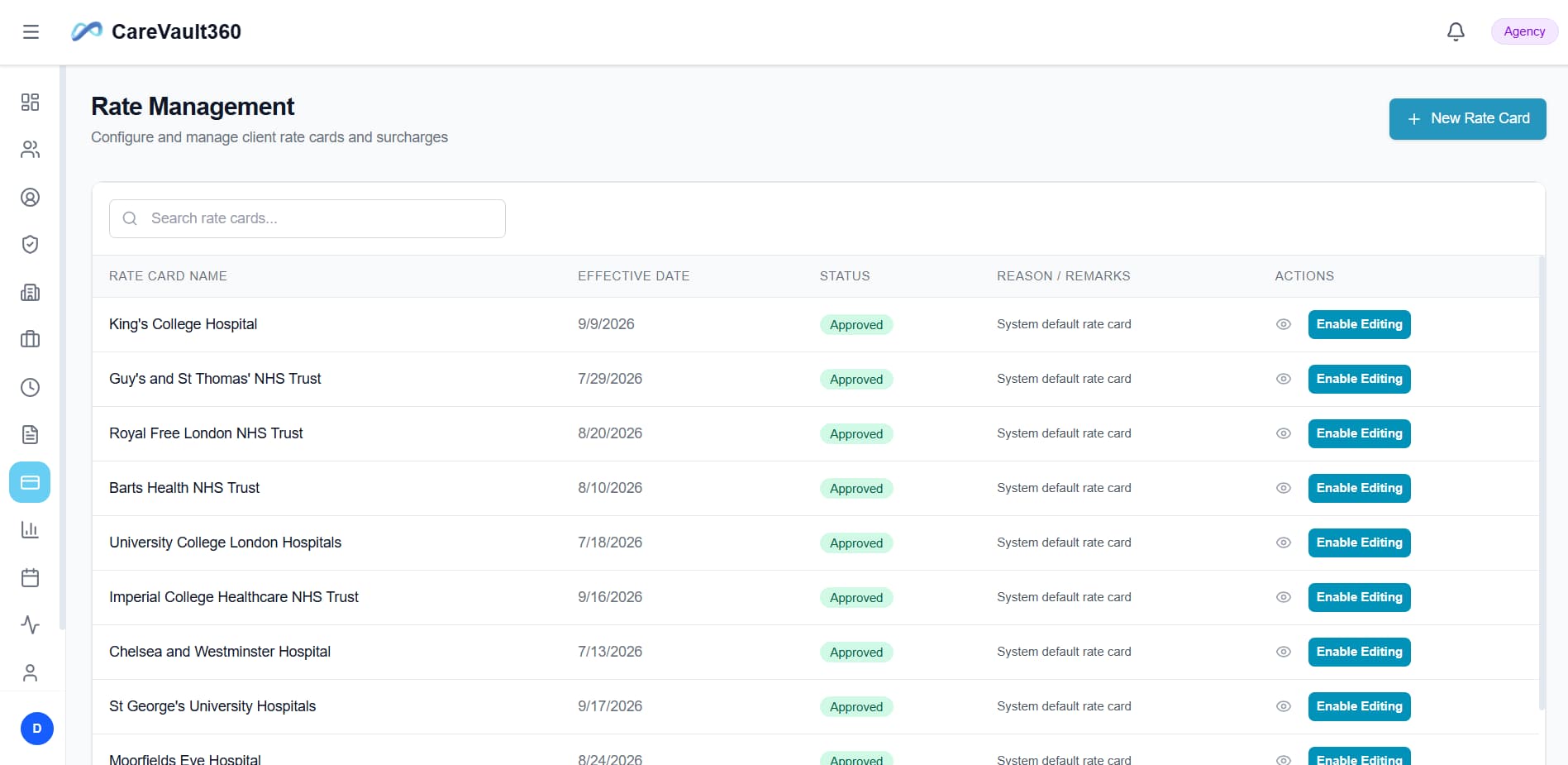Open the calendar sidebar icon
Screen dimensions: 1568x765
30,577
